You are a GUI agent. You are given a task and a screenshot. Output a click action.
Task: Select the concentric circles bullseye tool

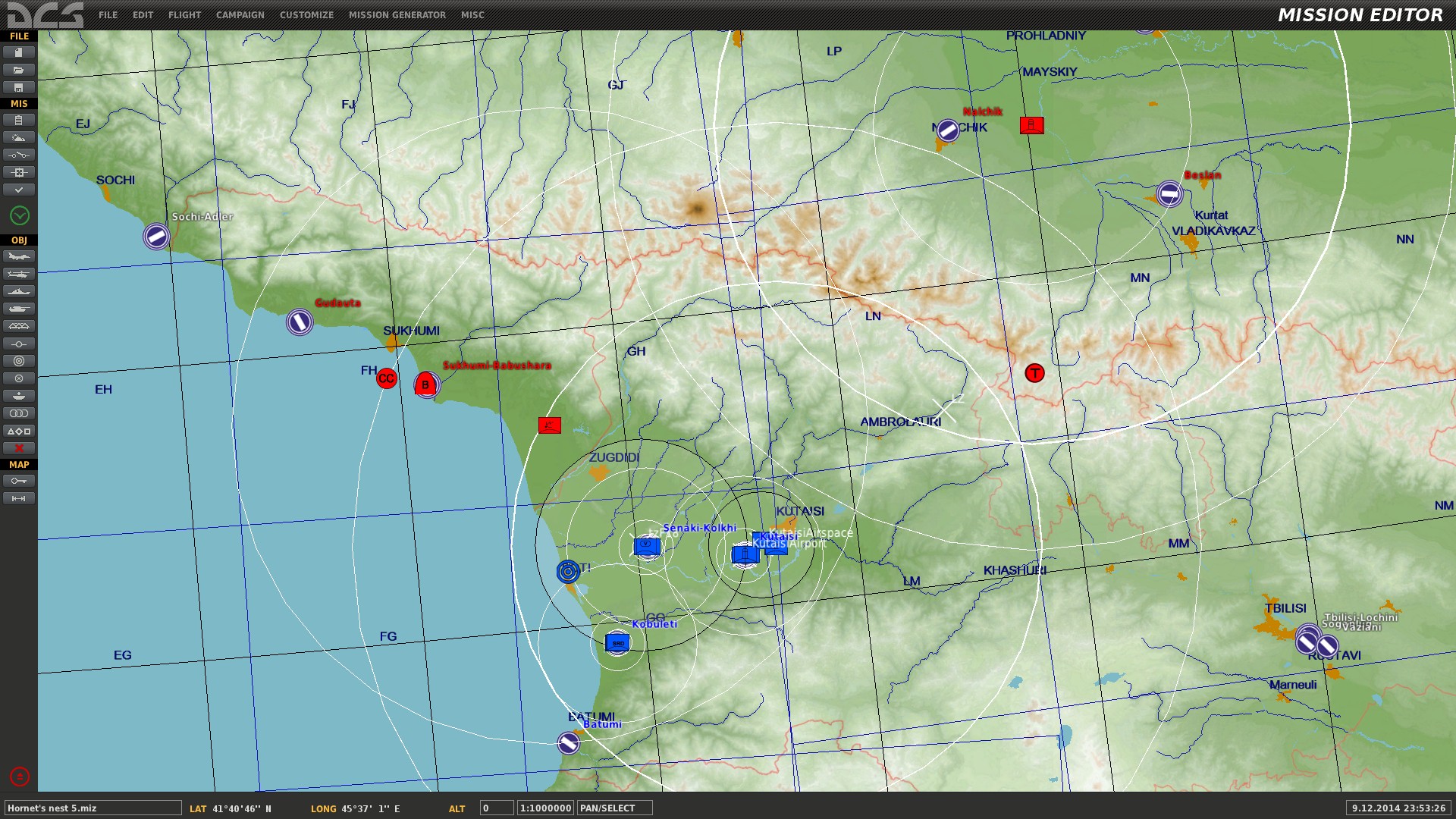tap(19, 361)
